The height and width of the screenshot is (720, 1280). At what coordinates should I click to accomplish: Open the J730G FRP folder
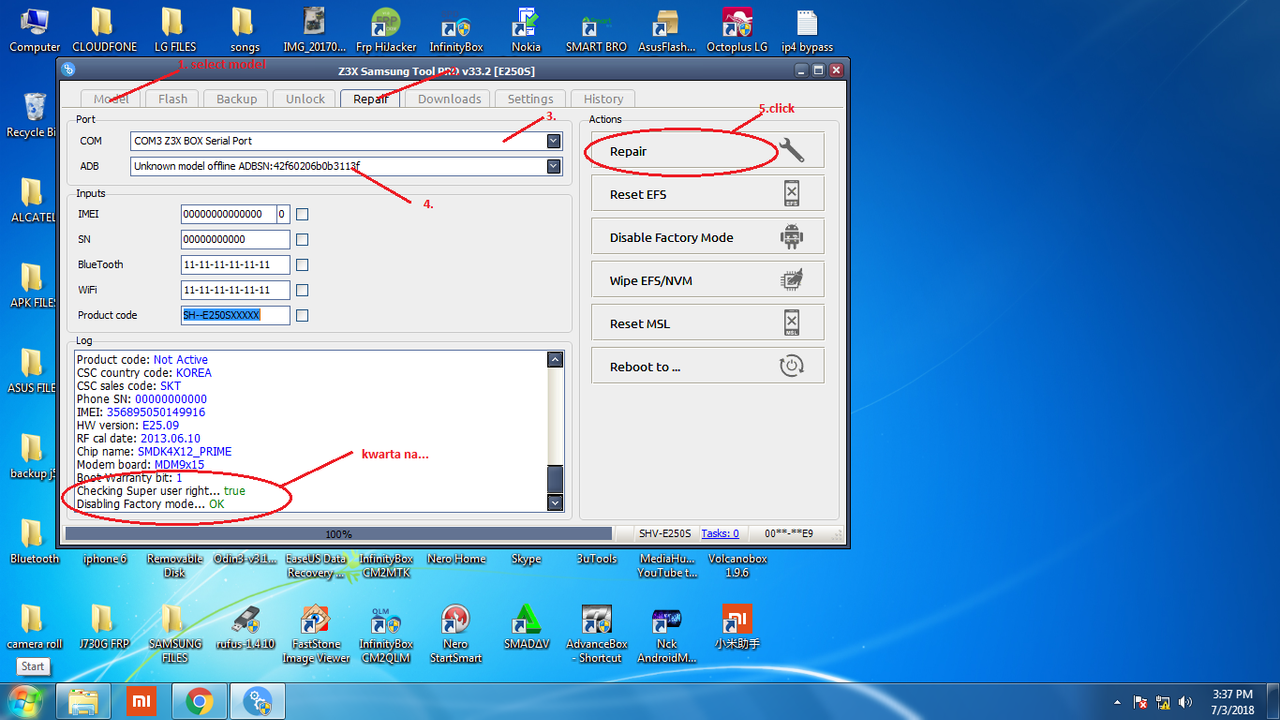[104, 628]
